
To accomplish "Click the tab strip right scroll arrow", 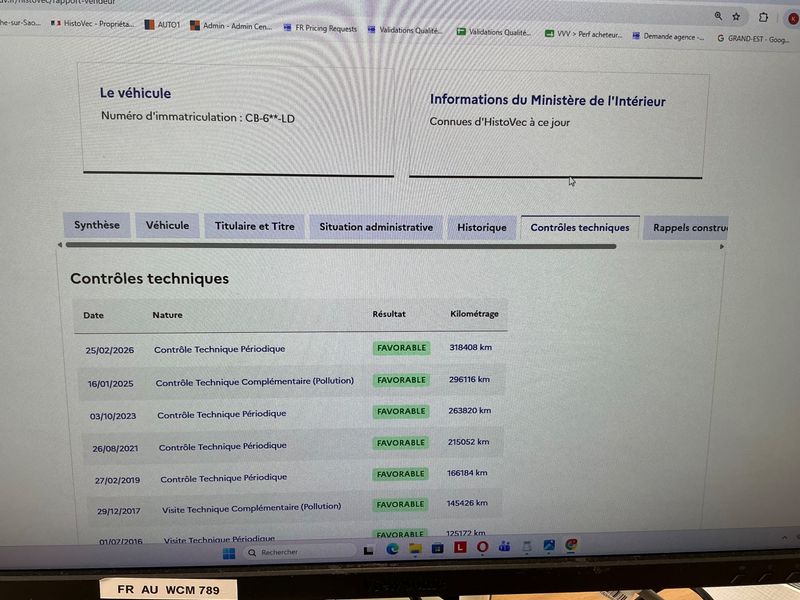I will pos(721,246).
